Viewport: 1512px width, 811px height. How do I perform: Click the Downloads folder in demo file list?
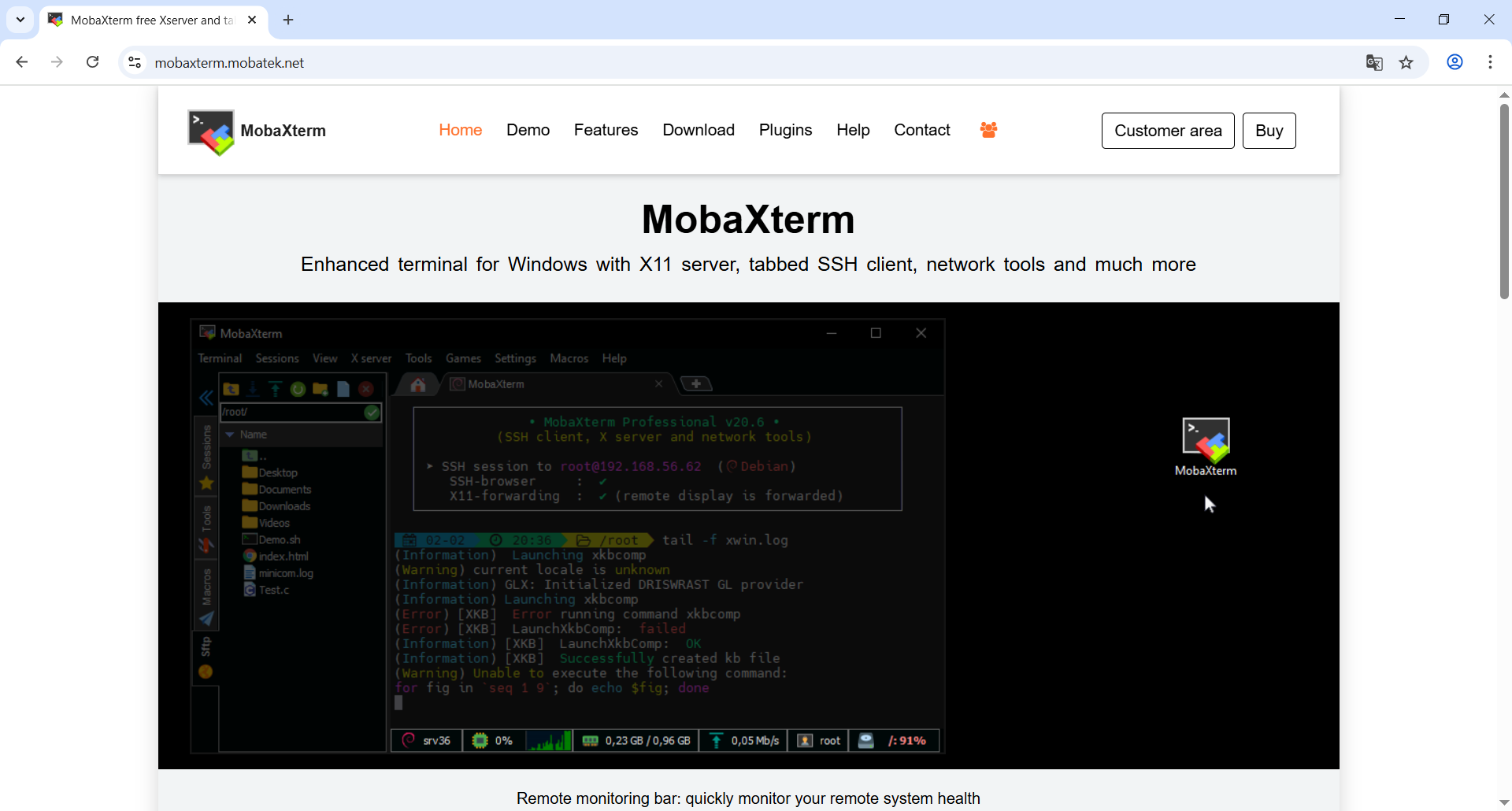pyautogui.click(x=276, y=506)
